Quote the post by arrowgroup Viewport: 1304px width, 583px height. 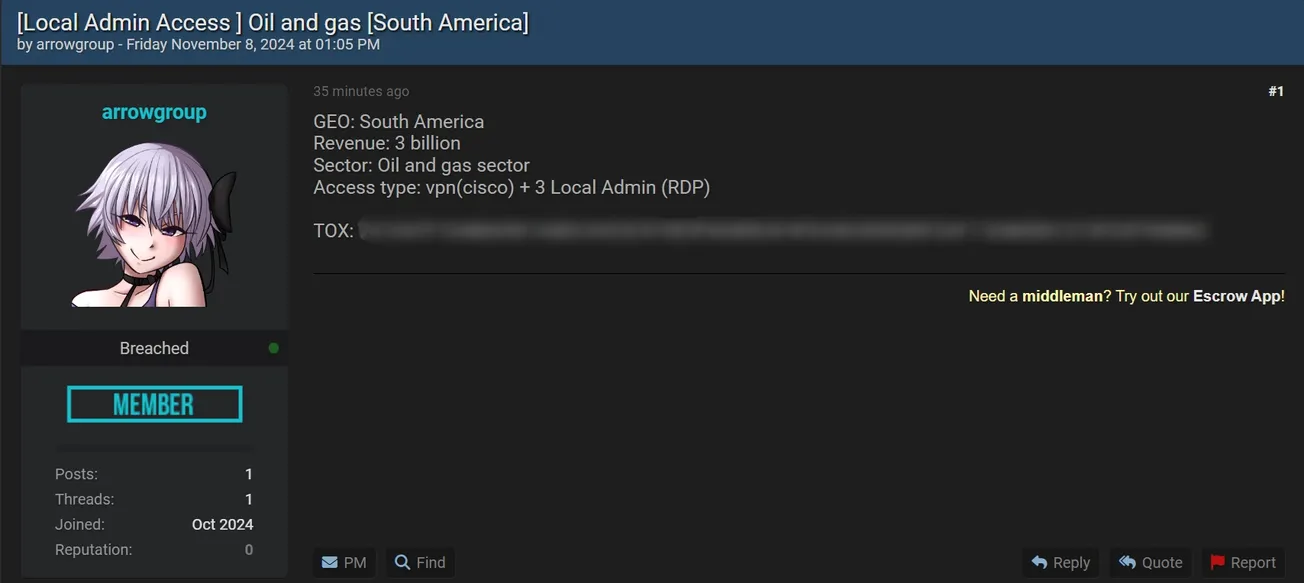coord(1150,563)
